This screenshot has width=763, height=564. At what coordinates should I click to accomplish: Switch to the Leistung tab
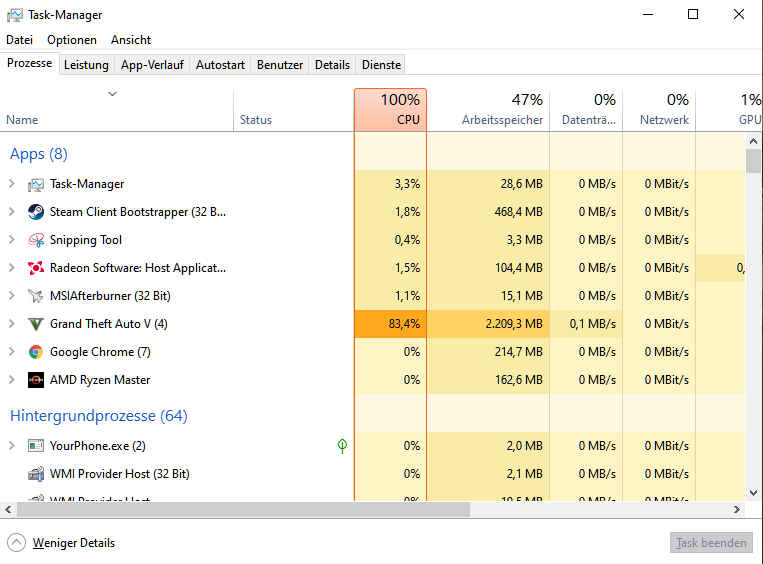point(86,65)
